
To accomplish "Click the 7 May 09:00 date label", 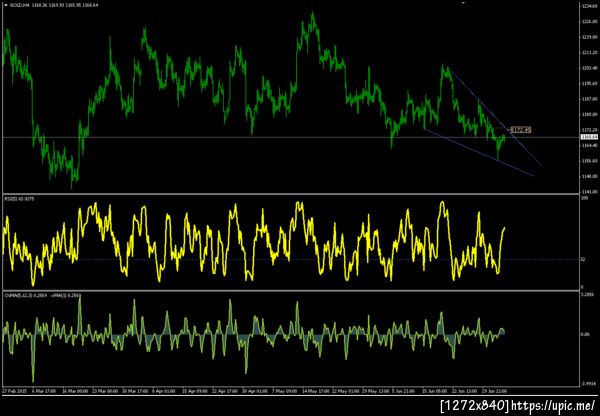I will [285, 392].
